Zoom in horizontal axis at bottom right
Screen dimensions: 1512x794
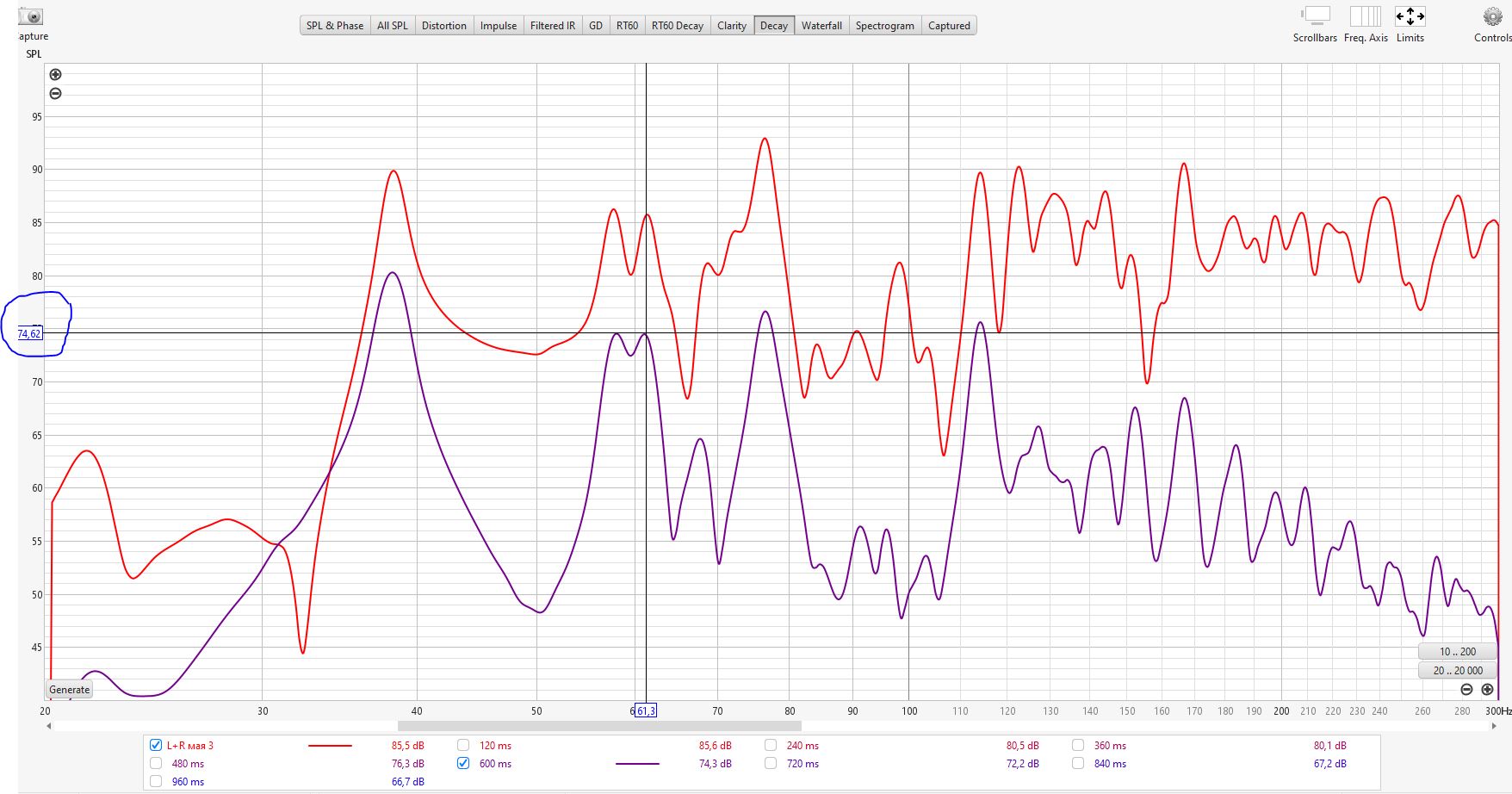coord(1487,690)
